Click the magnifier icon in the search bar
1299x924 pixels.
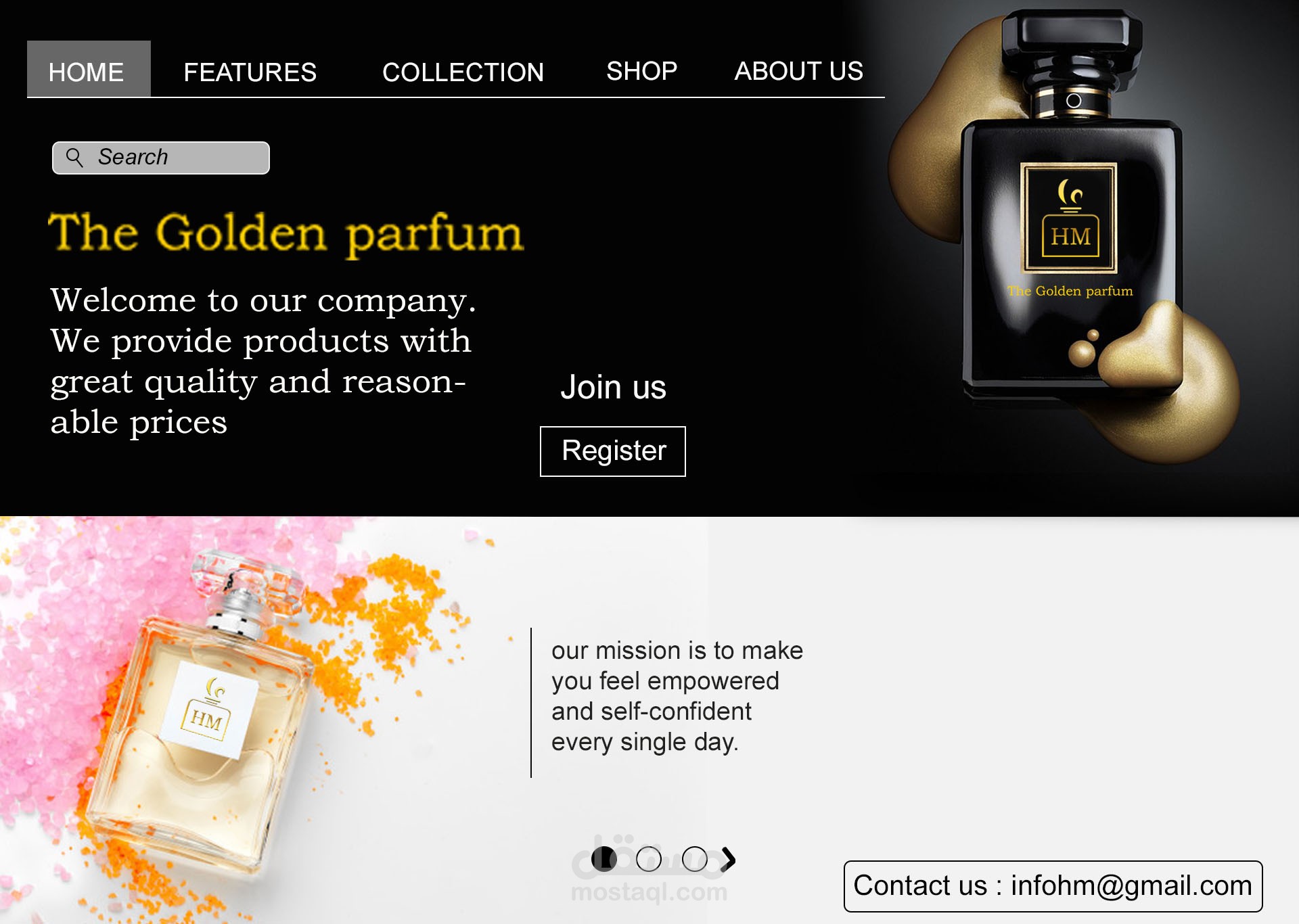click(x=74, y=158)
